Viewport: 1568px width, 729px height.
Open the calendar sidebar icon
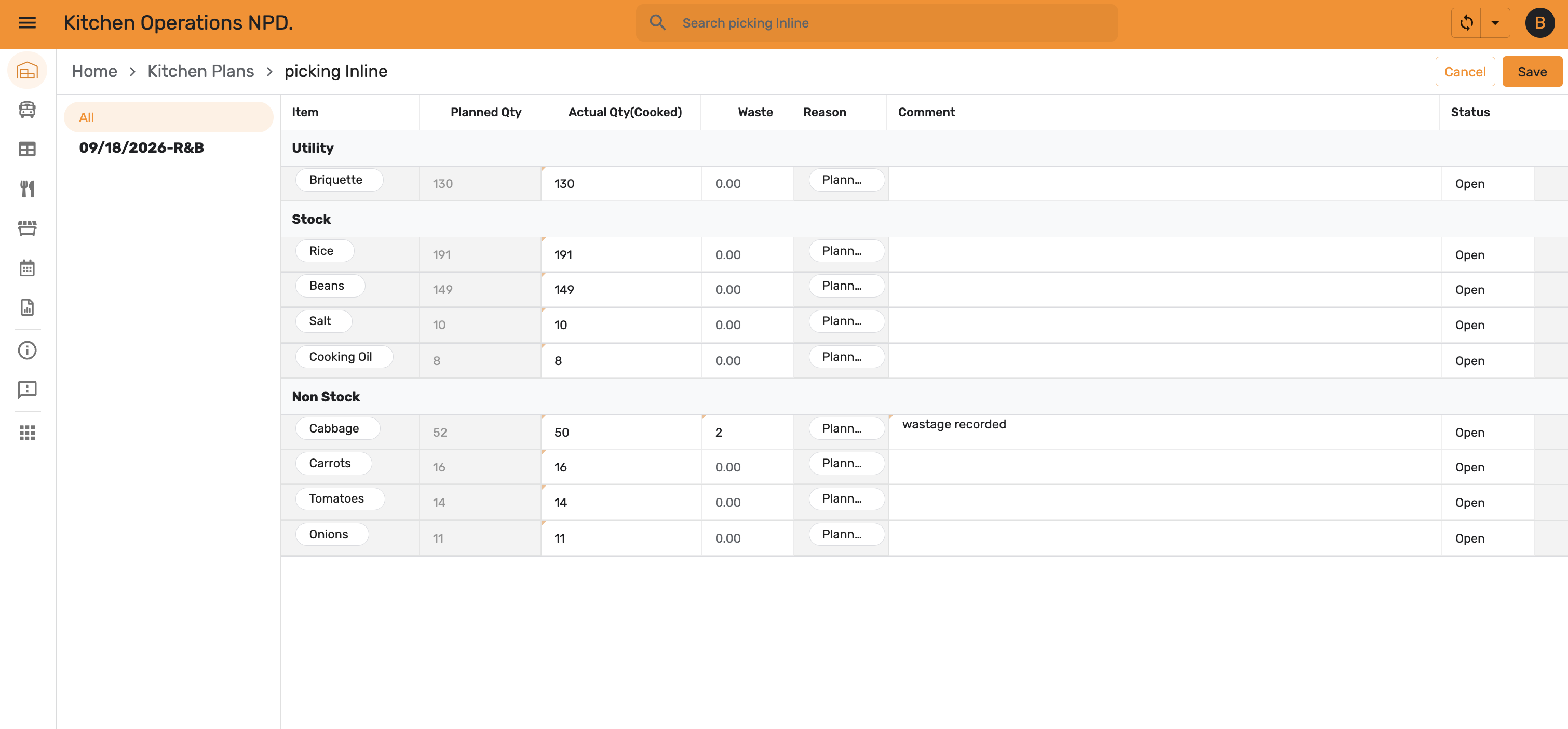28,268
